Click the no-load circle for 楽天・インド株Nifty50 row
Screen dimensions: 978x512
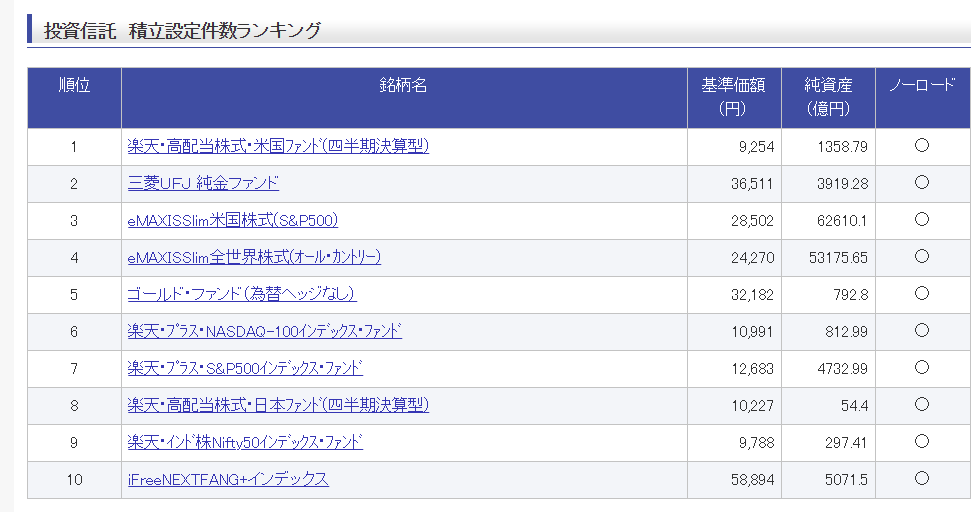[x=922, y=442]
